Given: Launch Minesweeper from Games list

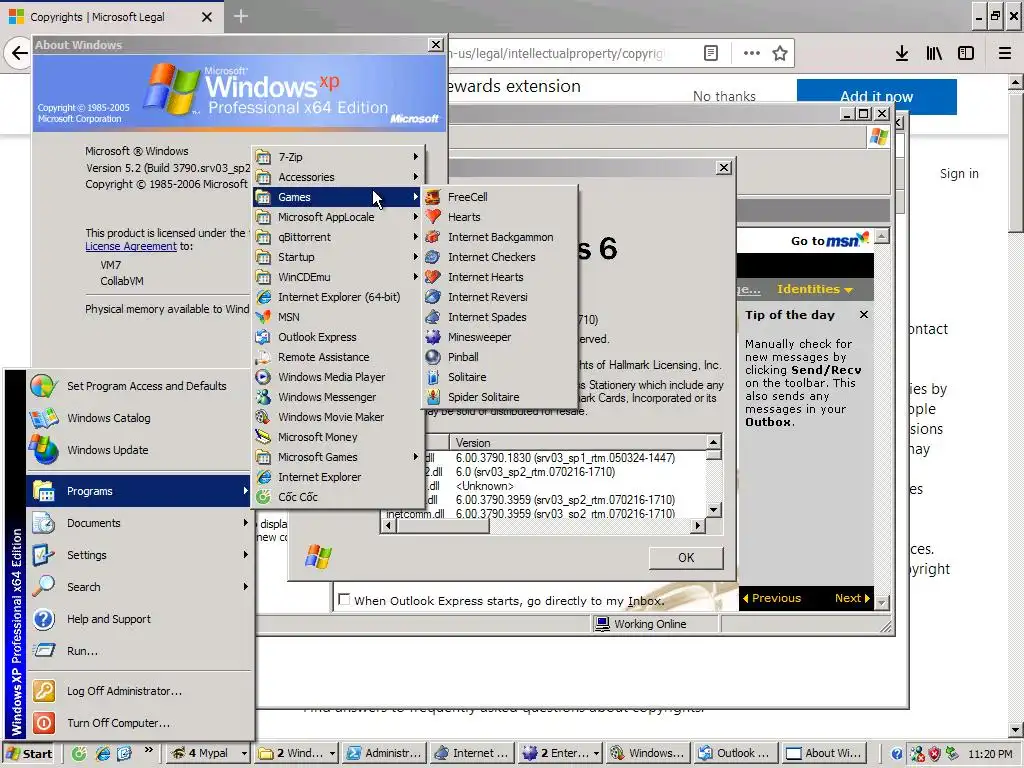Looking at the screenshot, I should pos(500,337).
